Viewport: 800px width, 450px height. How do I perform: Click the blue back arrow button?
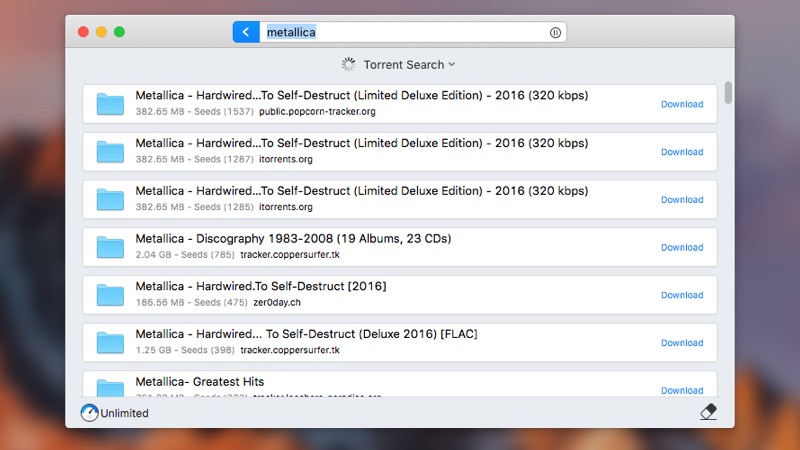246,32
